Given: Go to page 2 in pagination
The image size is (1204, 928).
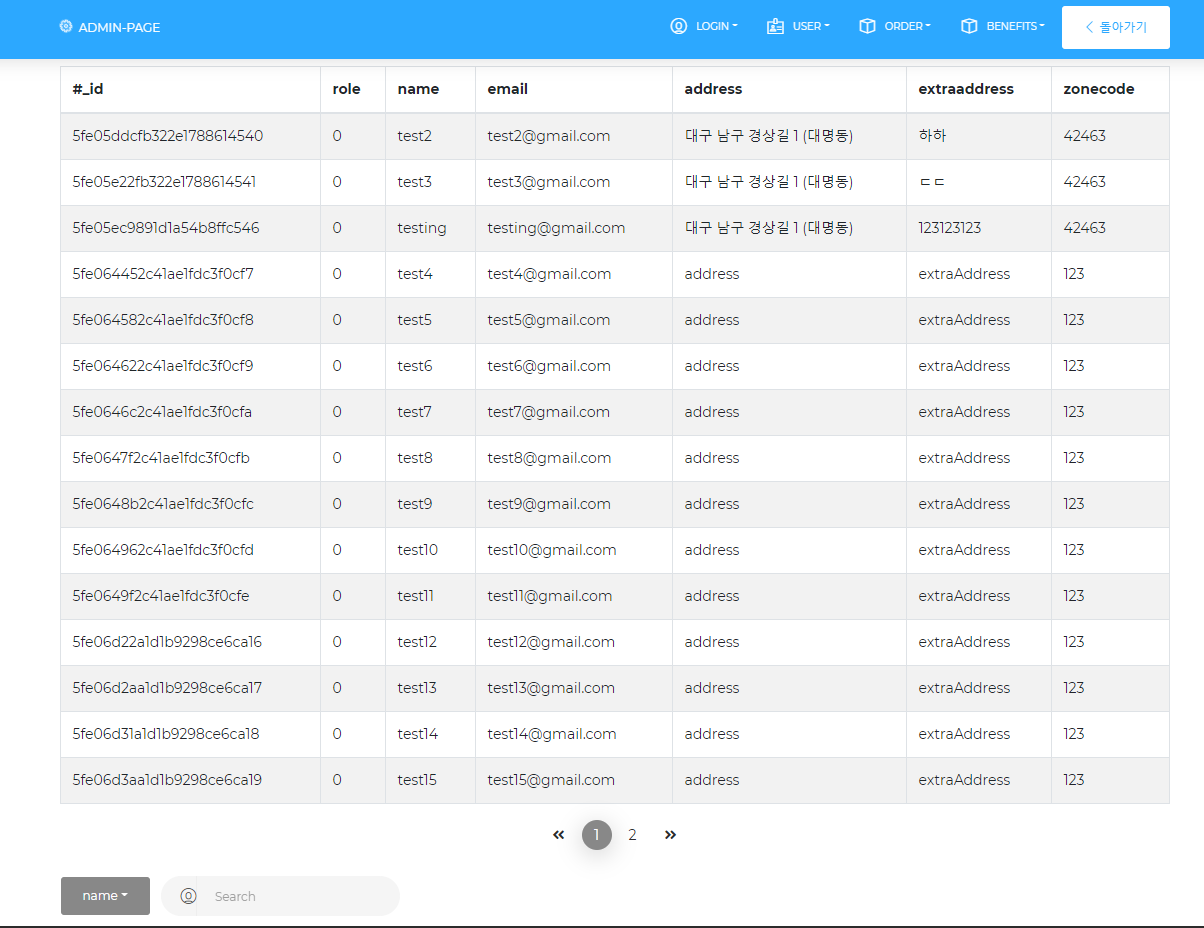Looking at the screenshot, I should coord(632,835).
